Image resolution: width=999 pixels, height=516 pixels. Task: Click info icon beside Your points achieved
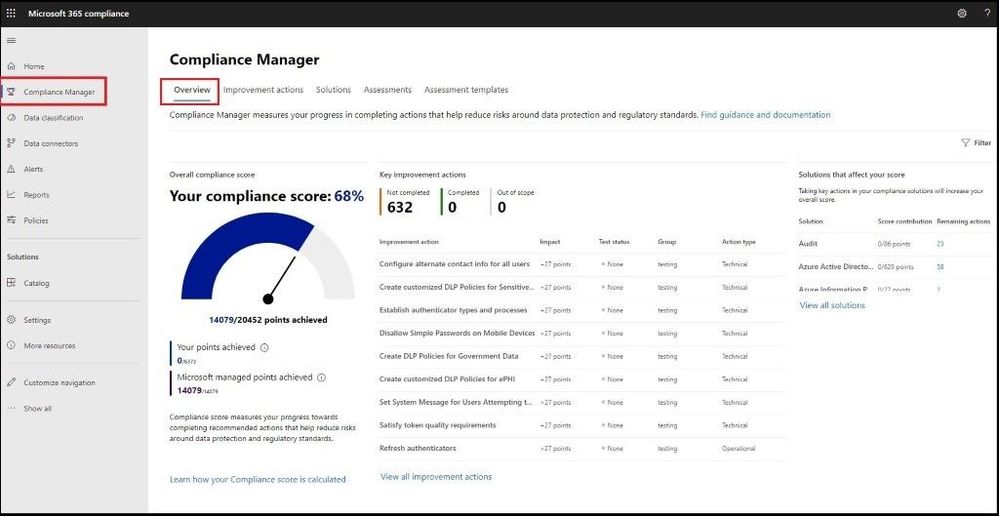click(x=264, y=348)
